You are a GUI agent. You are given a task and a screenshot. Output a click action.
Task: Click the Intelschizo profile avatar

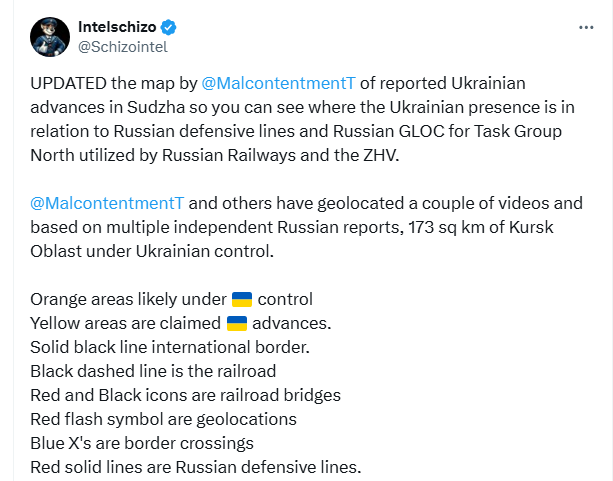pyautogui.click(x=49, y=34)
